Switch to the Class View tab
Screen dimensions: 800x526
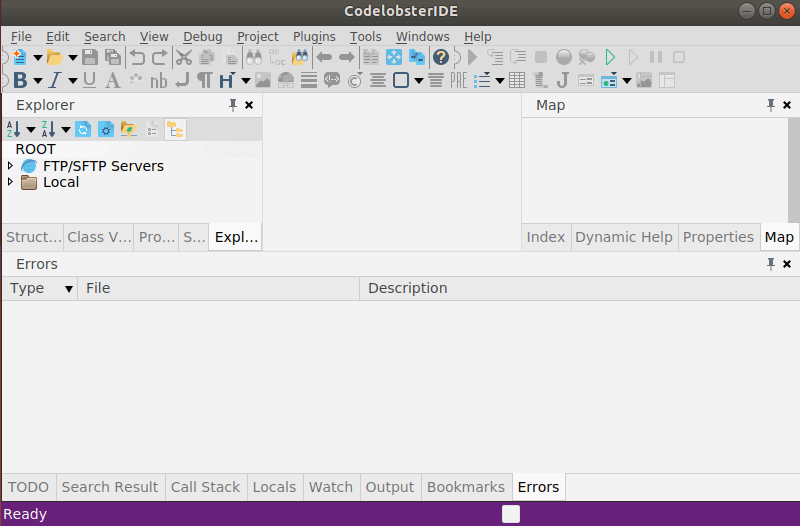click(99, 237)
